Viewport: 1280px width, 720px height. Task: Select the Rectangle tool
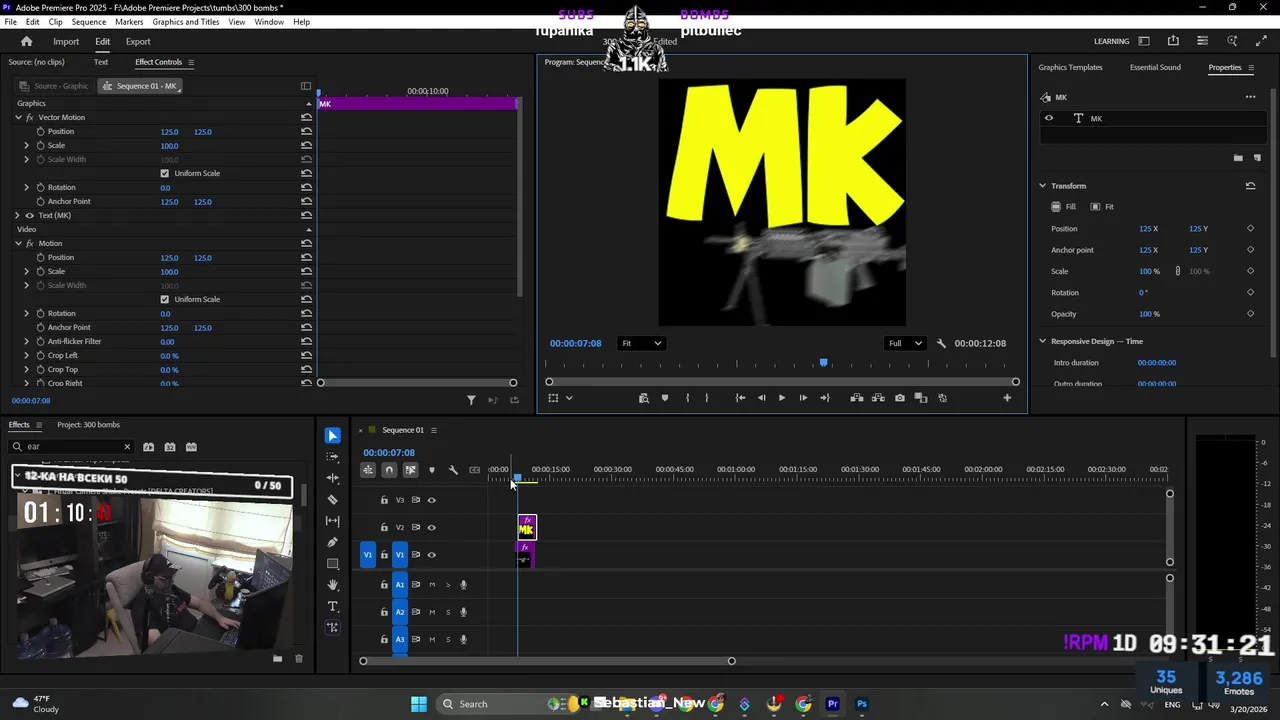333,564
